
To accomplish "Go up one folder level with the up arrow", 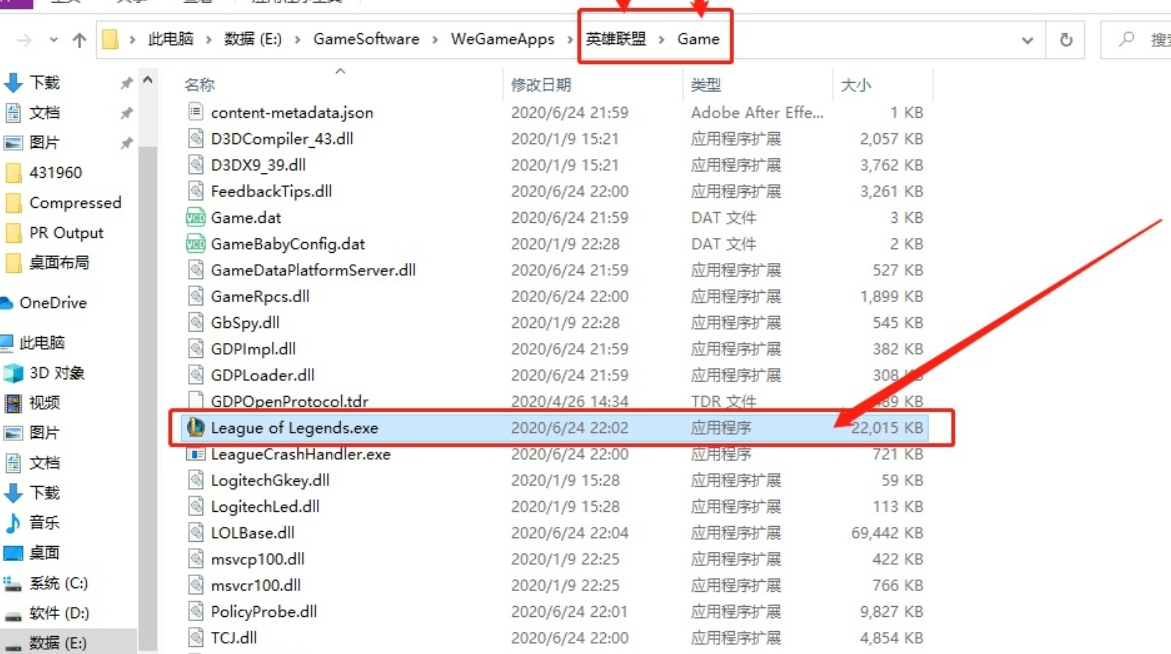I will 79,40.
